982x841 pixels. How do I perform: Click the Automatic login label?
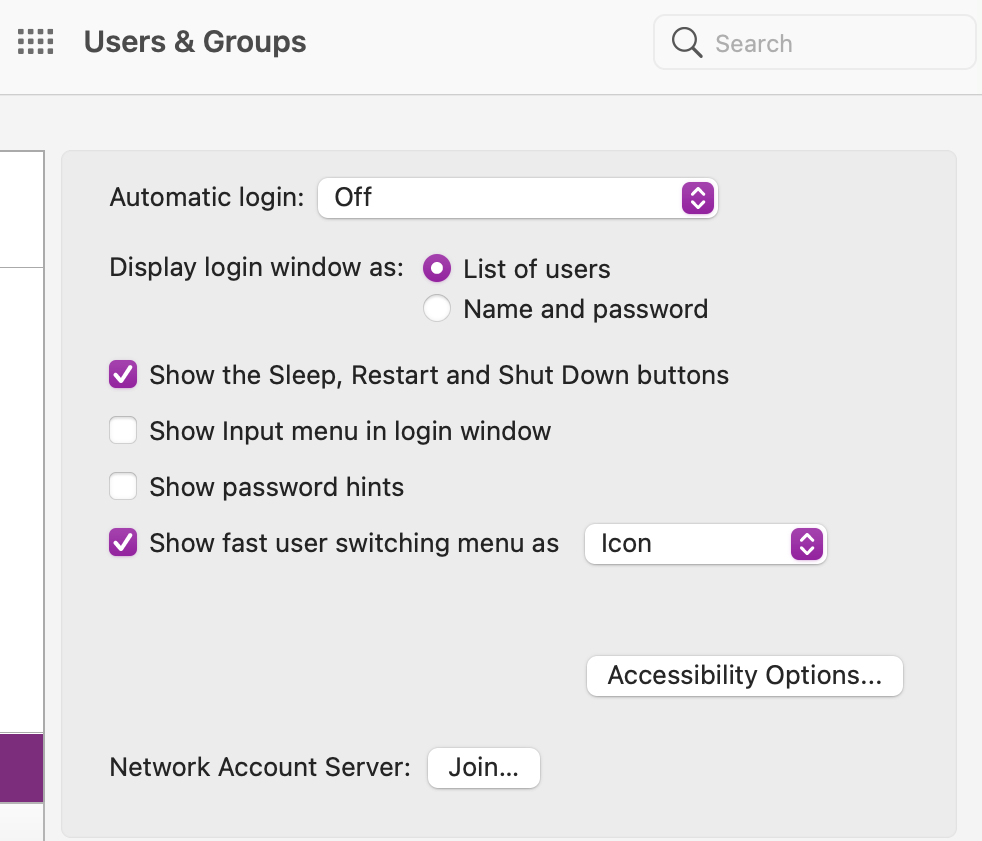(206, 198)
